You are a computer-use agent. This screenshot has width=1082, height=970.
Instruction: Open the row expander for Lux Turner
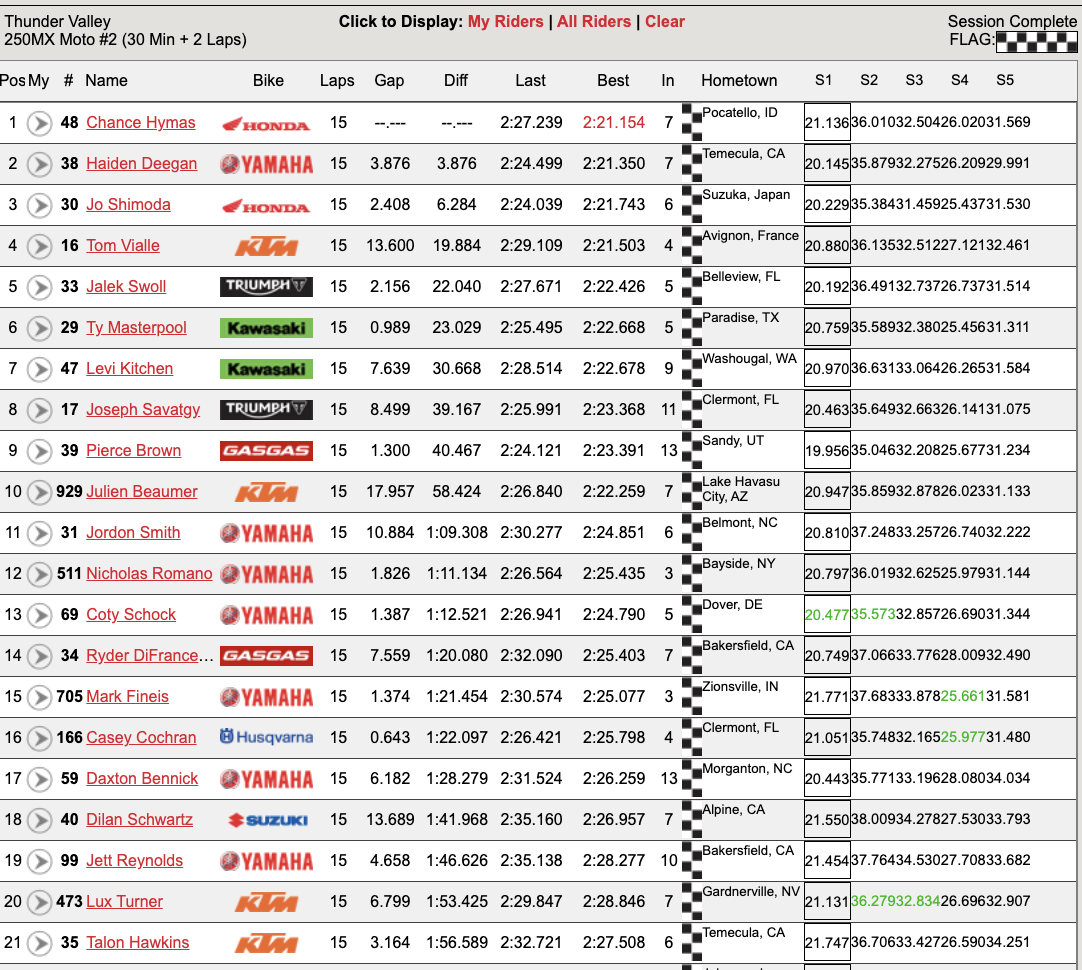(39, 901)
